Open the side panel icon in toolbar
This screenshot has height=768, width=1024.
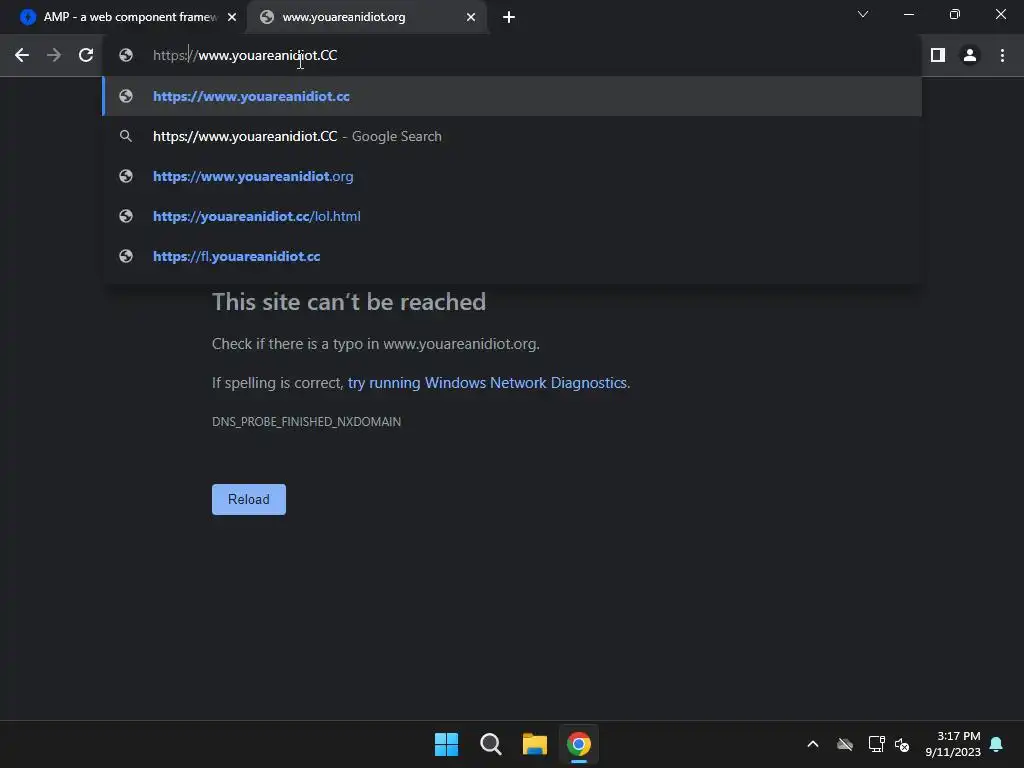tap(938, 56)
